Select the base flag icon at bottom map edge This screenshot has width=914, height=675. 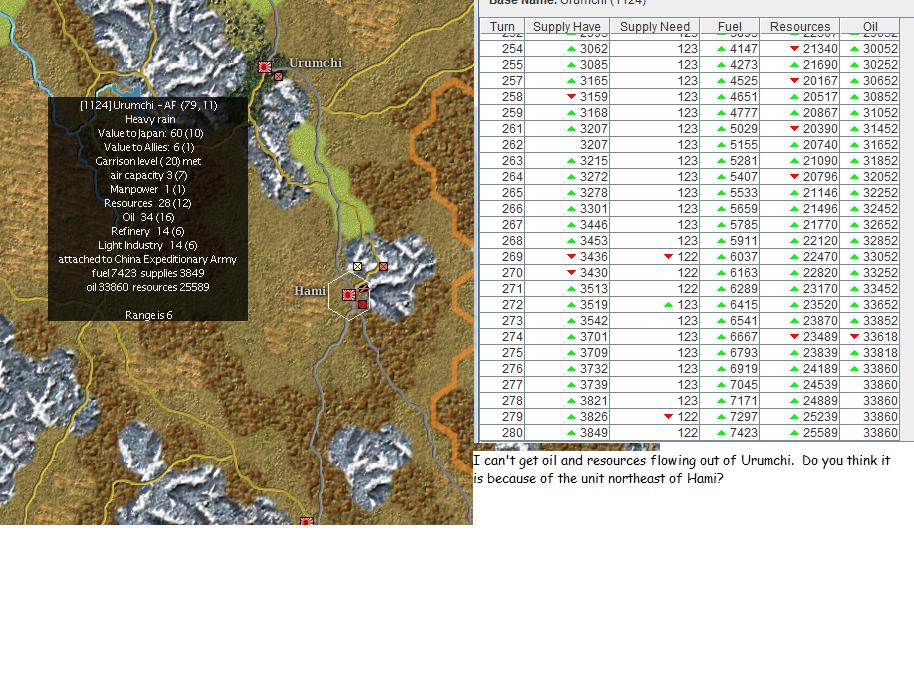(307, 521)
